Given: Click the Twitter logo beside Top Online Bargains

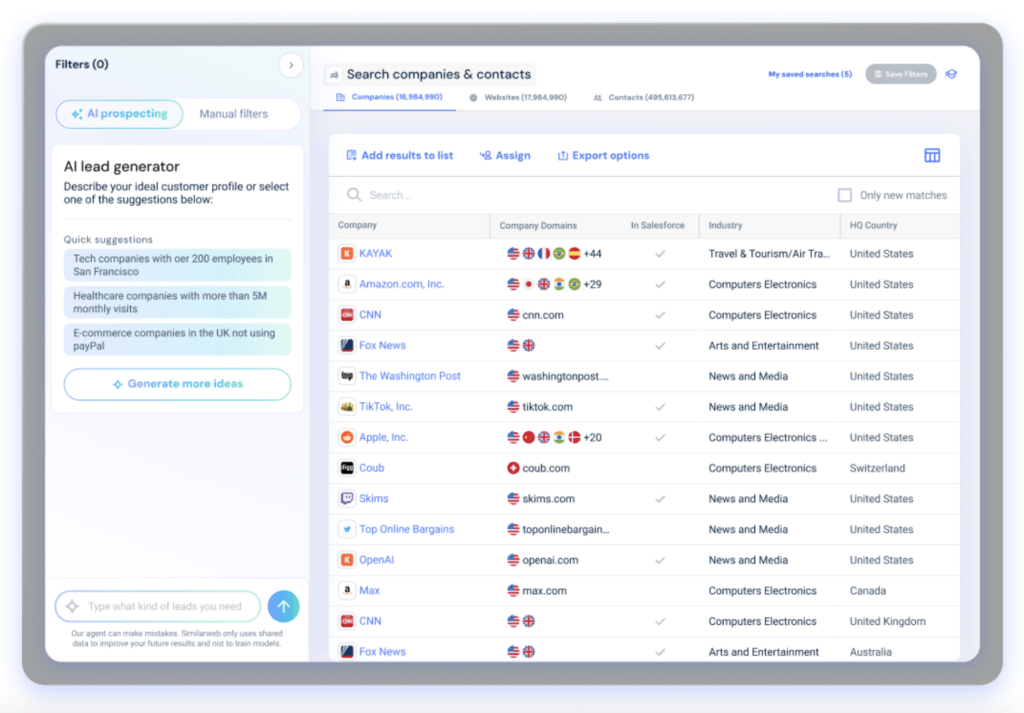Looking at the screenshot, I should point(347,530).
